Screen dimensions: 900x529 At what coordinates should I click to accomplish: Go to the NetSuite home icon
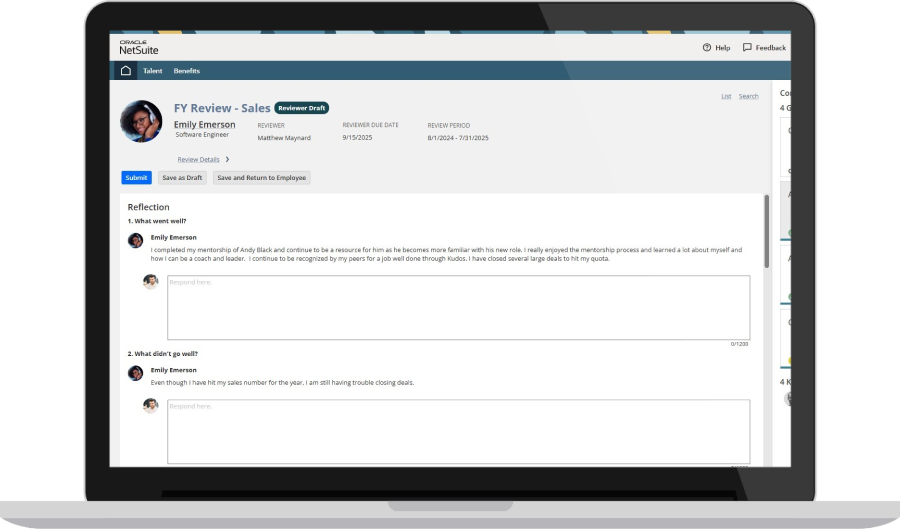125,71
